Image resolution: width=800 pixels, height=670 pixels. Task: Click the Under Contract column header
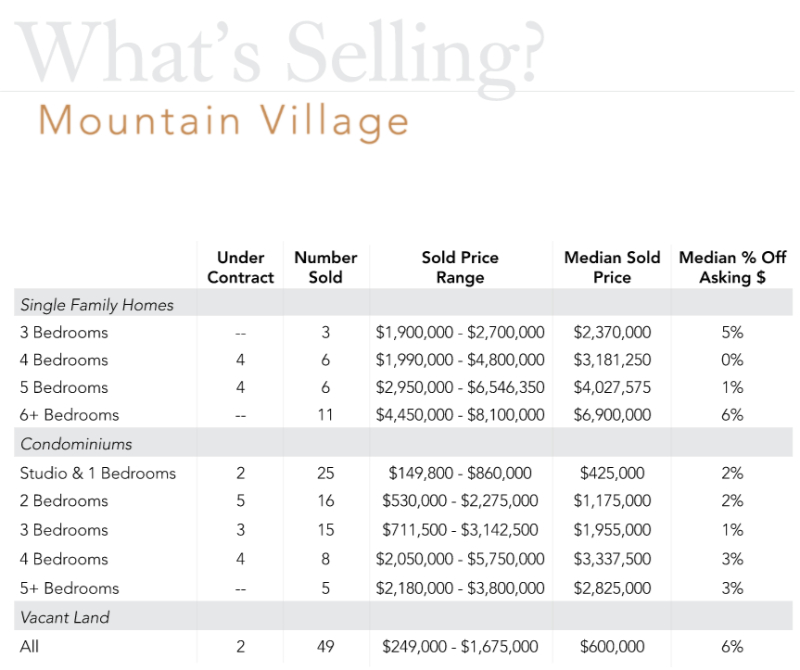240,268
